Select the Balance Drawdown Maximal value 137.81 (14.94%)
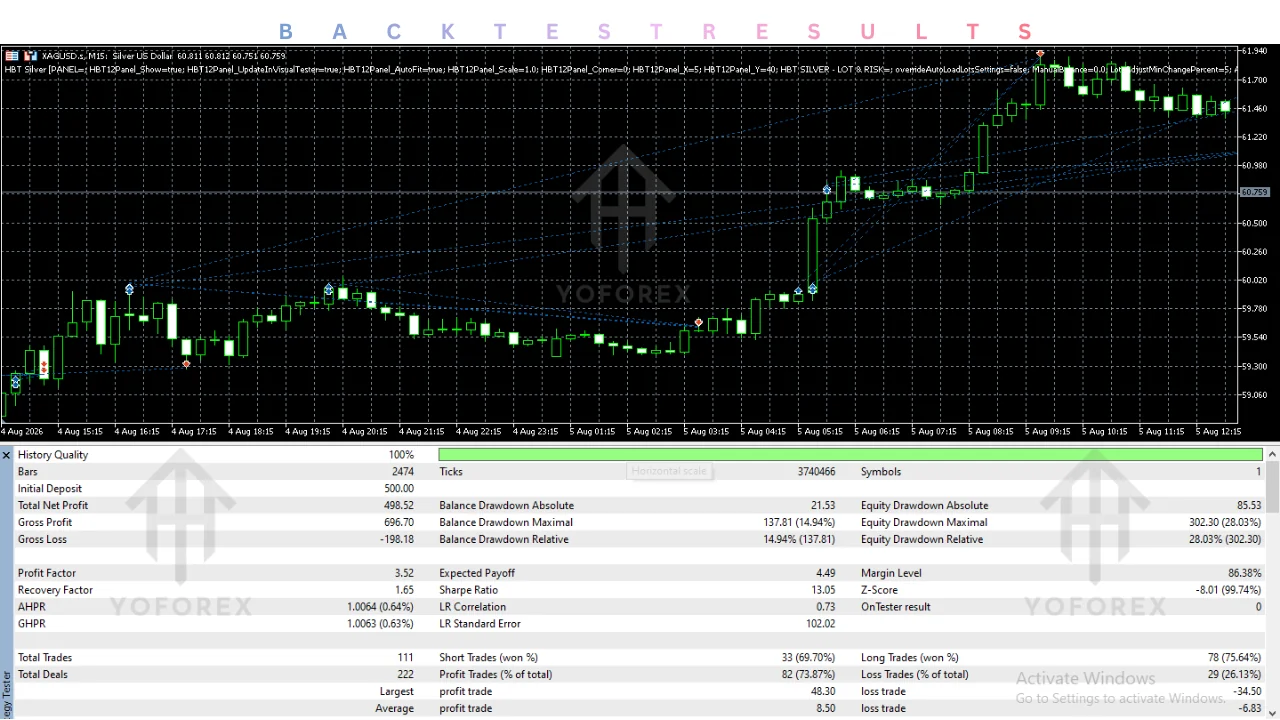This screenshot has height=720, width=1280. (799, 523)
